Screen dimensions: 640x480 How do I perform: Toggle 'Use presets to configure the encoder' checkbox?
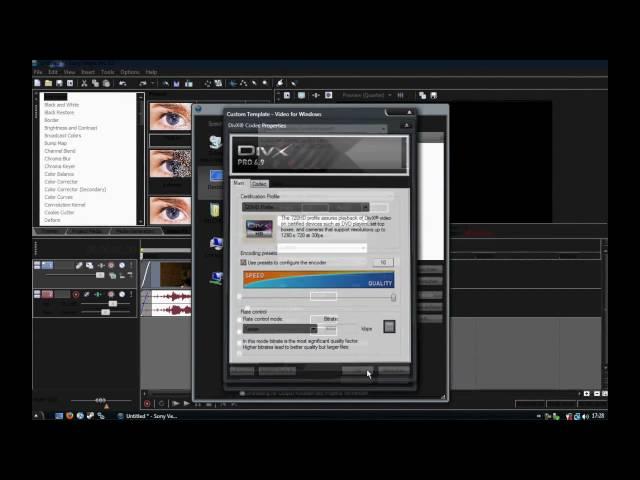[244, 262]
